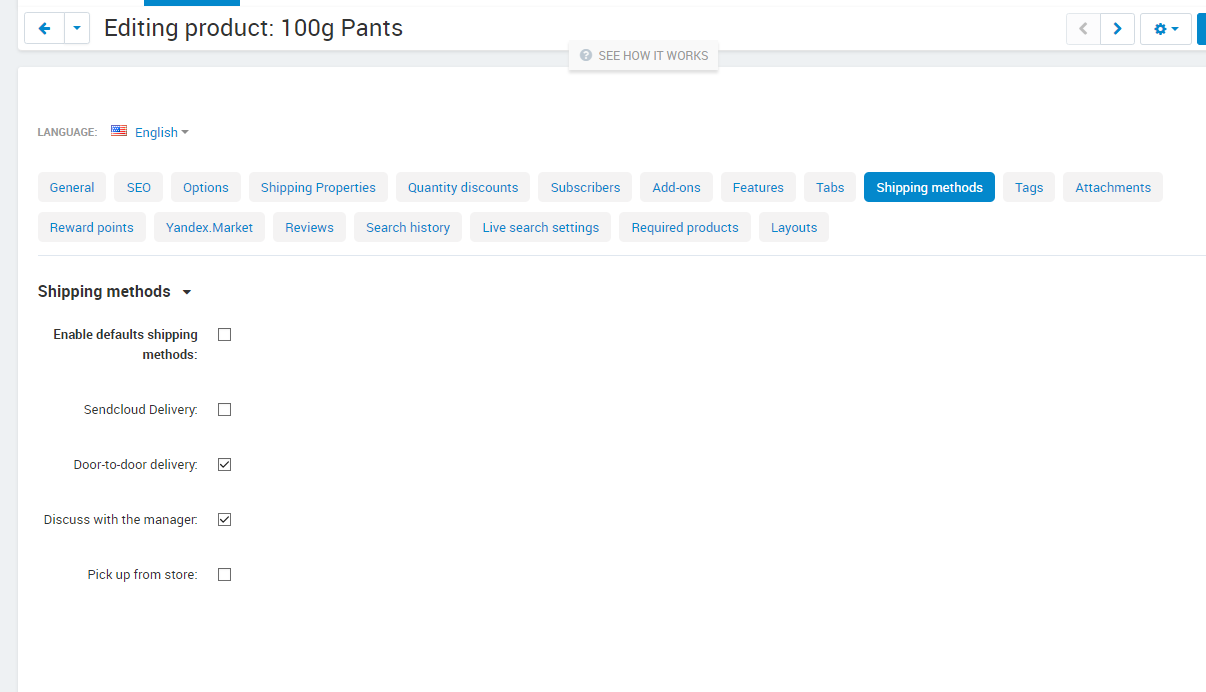Click the US flag language icon
The width and height of the screenshot is (1206, 692).
coord(119,131)
